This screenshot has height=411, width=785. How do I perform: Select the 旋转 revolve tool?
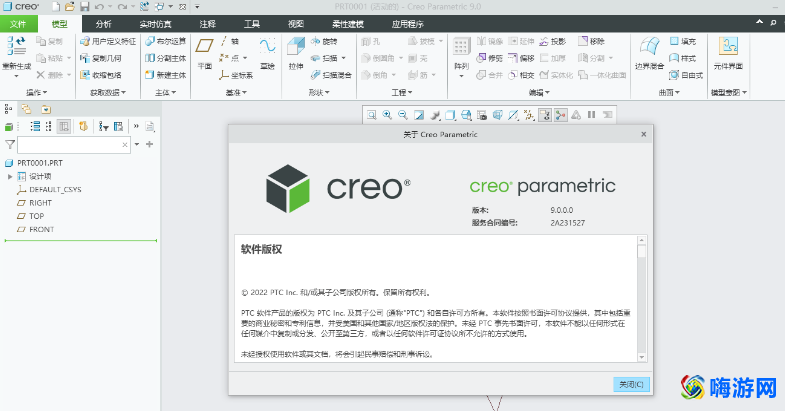click(324, 42)
